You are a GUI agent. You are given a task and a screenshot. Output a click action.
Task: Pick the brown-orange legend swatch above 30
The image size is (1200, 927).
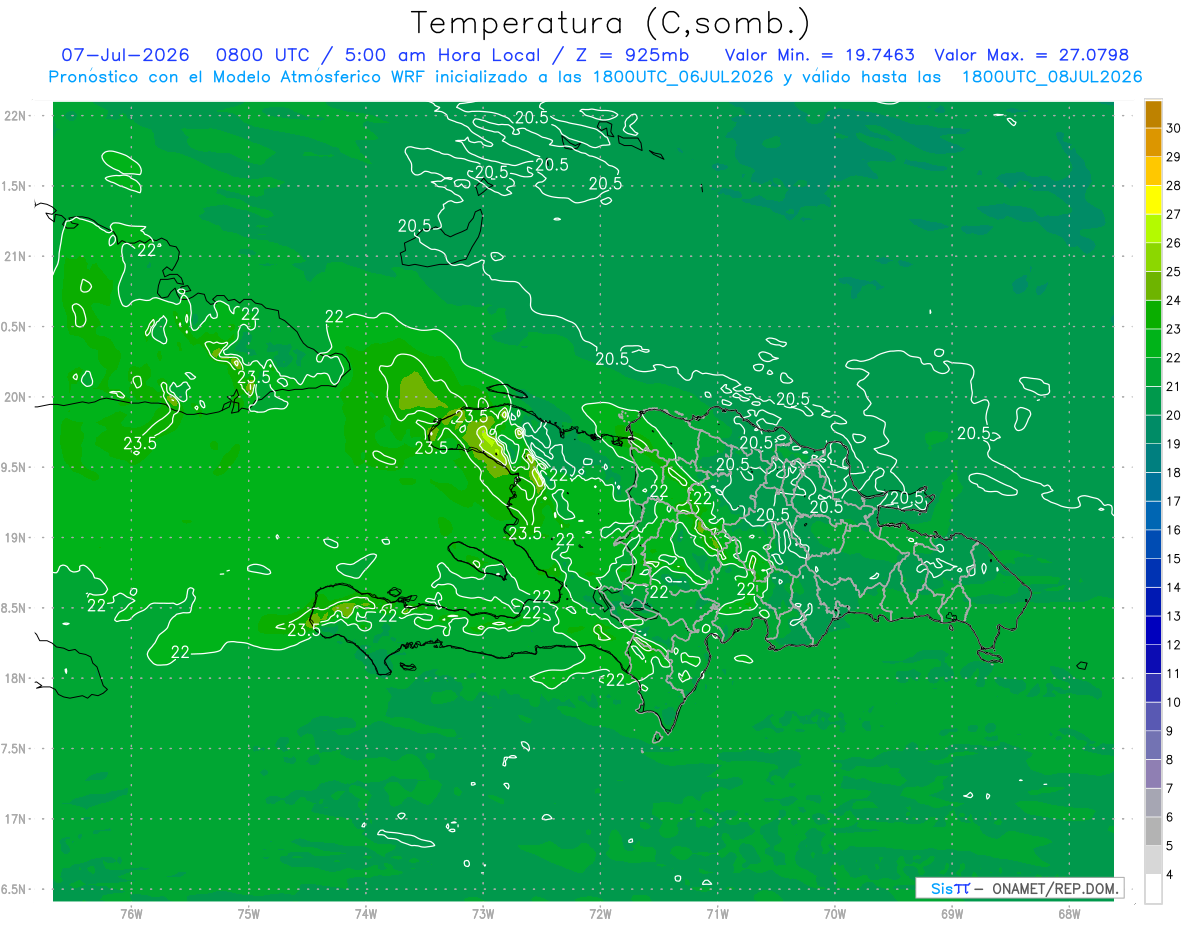click(1153, 114)
